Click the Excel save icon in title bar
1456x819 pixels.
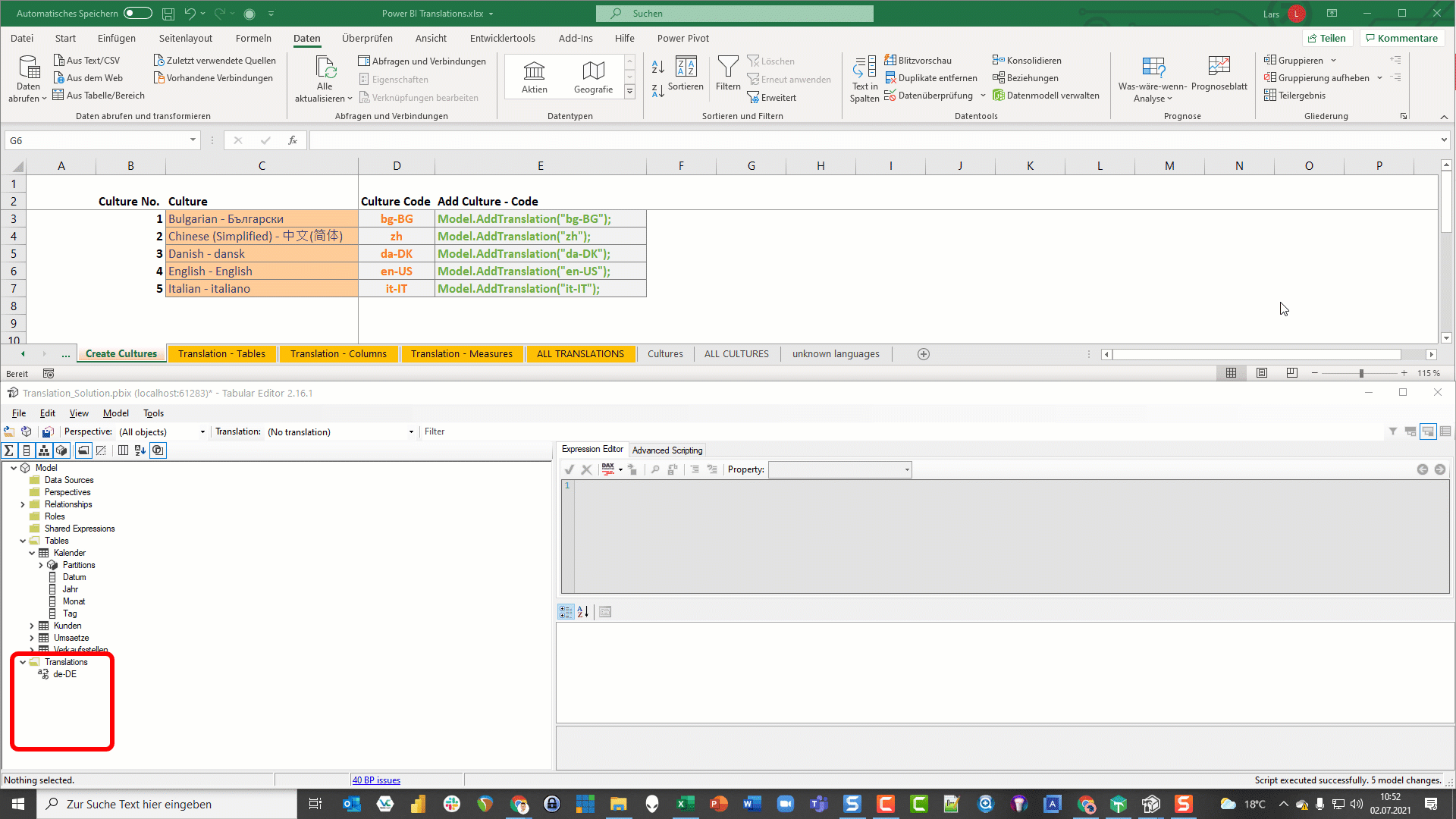(168, 14)
